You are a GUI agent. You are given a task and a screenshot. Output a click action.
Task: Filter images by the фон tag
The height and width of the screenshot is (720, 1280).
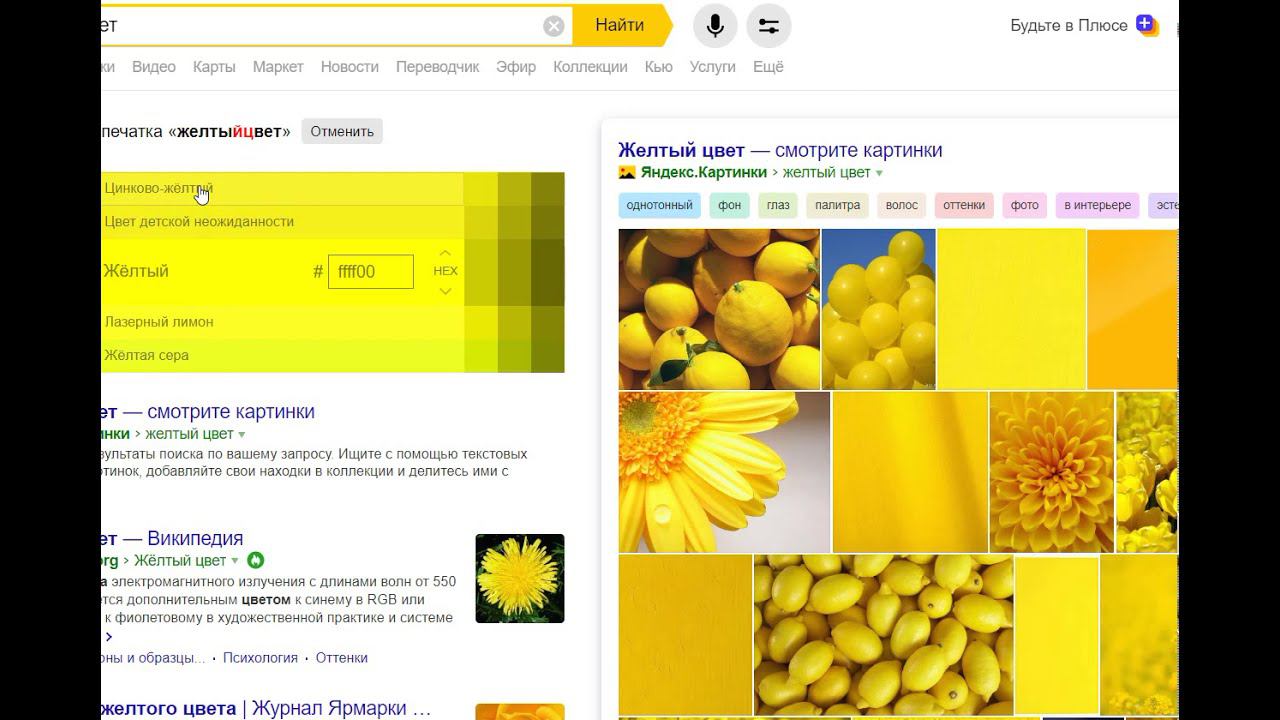coord(730,205)
